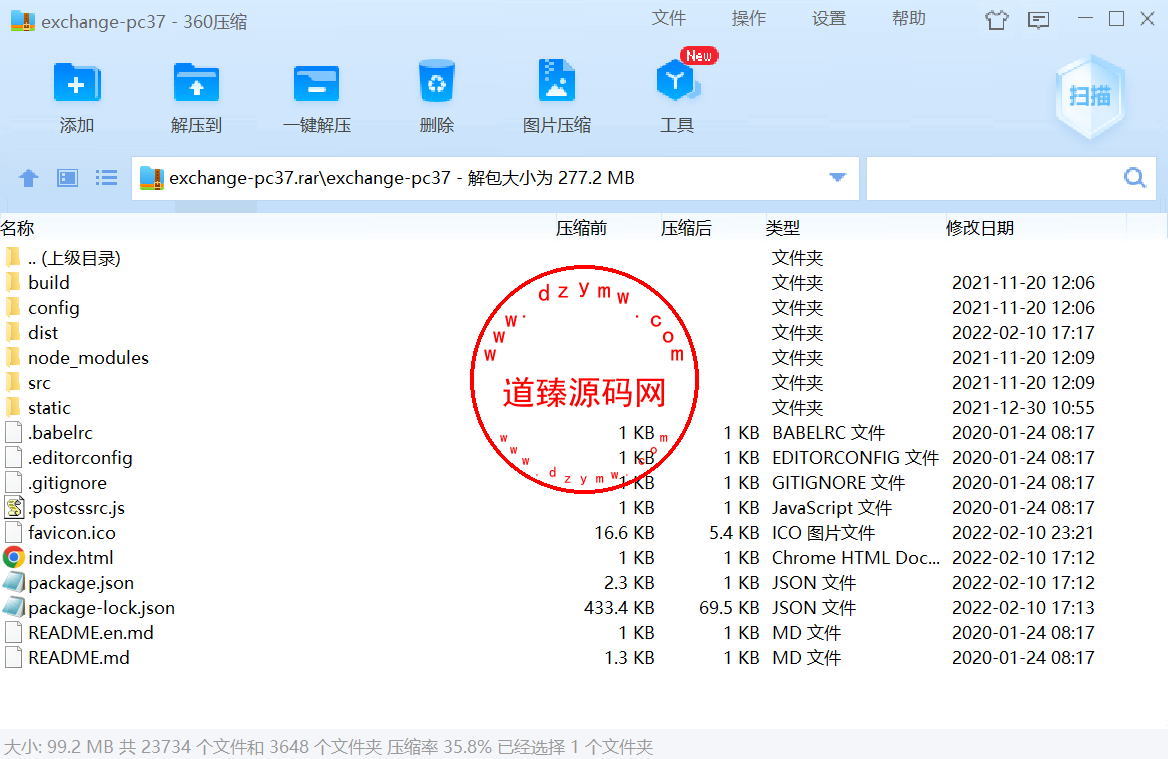Open the 设置 menu
This screenshot has height=759, width=1168.
pos(829,19)
